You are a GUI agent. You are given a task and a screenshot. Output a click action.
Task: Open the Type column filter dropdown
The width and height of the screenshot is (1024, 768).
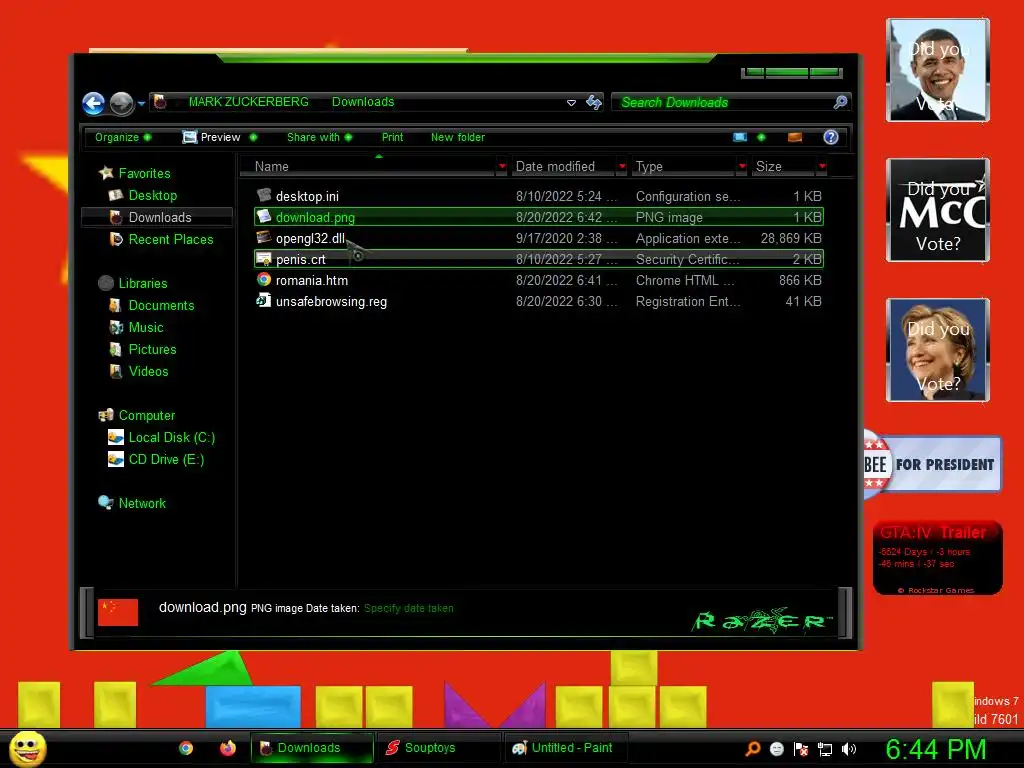click(x=742, y=167)
